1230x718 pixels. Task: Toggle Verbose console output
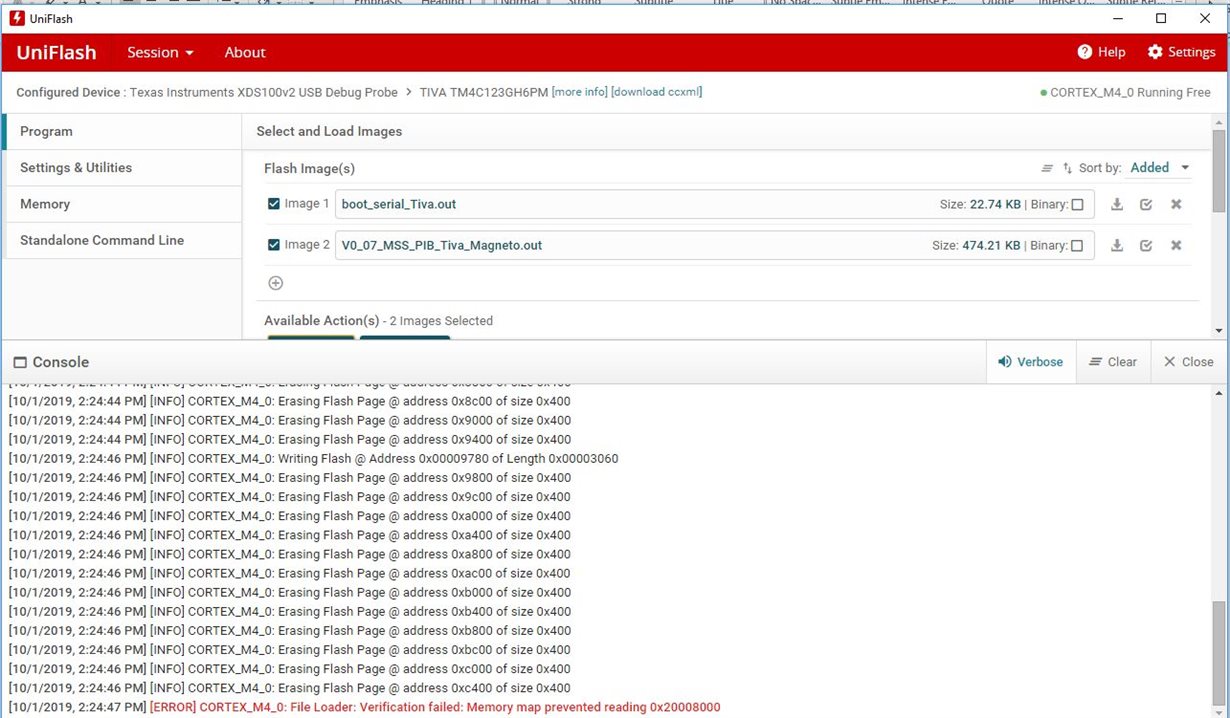coord(1031,362)
